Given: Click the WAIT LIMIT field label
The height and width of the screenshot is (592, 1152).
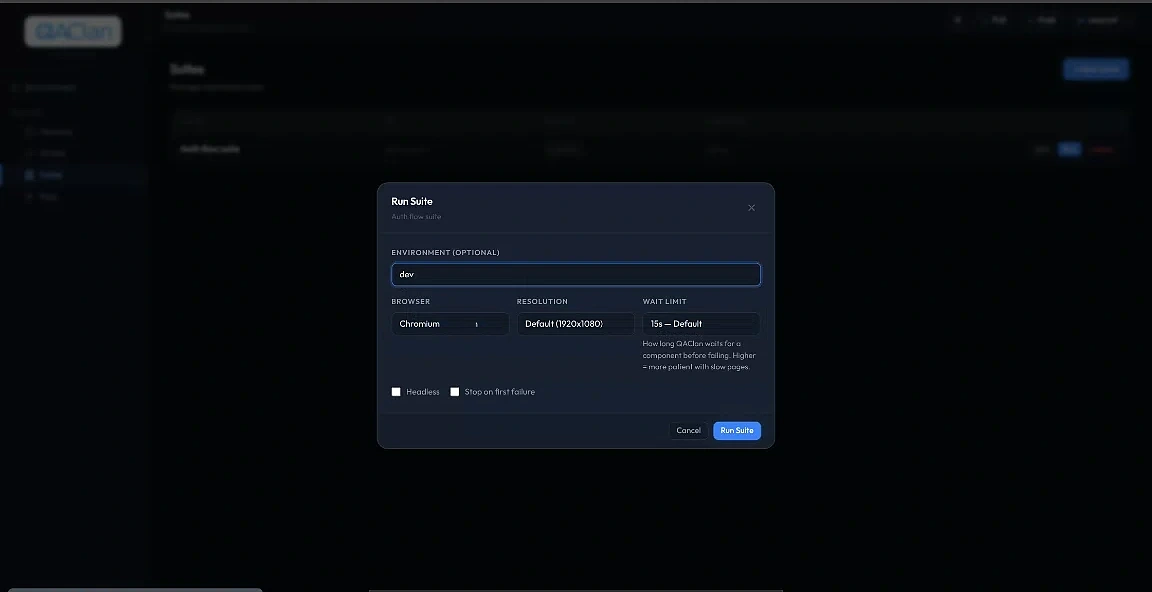Looking at the screenshot, I should pos(665,302).
